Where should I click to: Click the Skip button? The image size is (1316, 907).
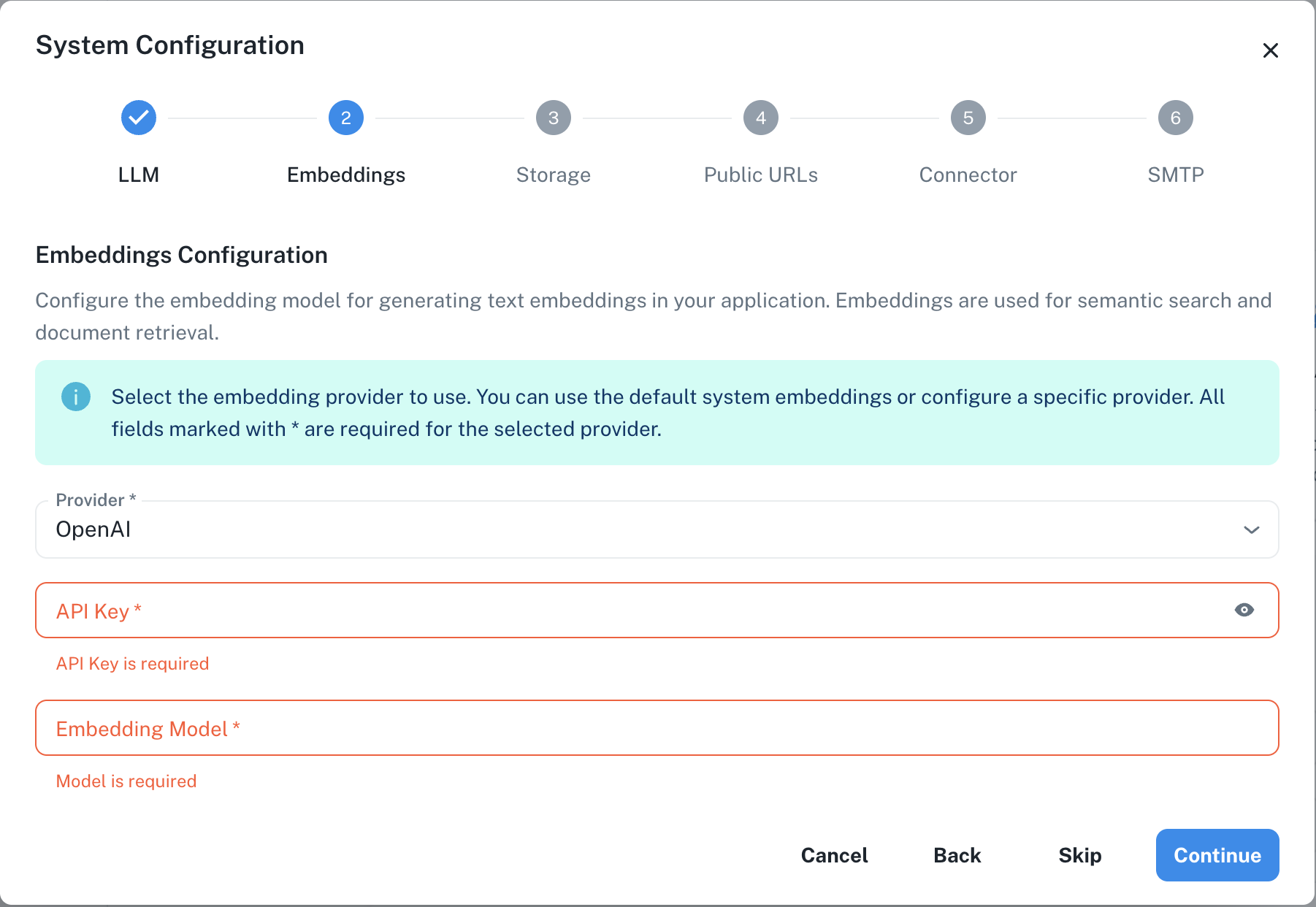pos(1080,855)
